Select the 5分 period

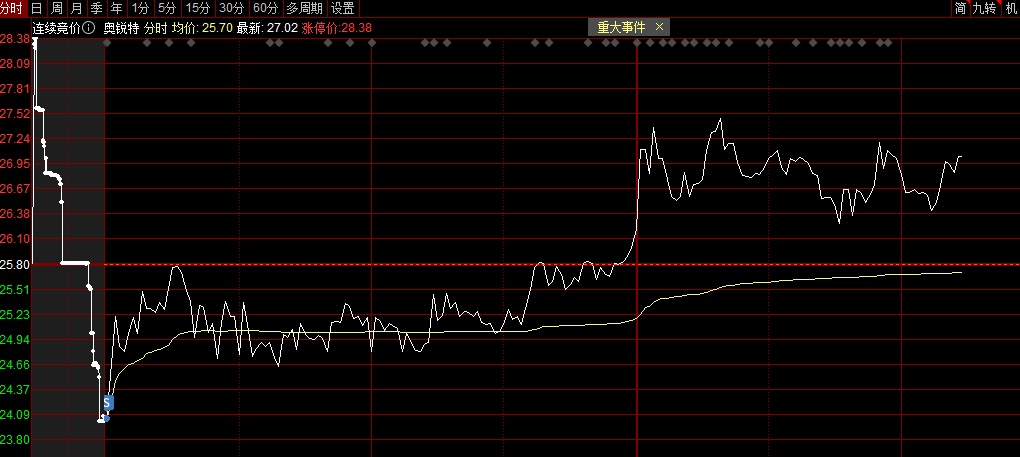coord(167,8)
